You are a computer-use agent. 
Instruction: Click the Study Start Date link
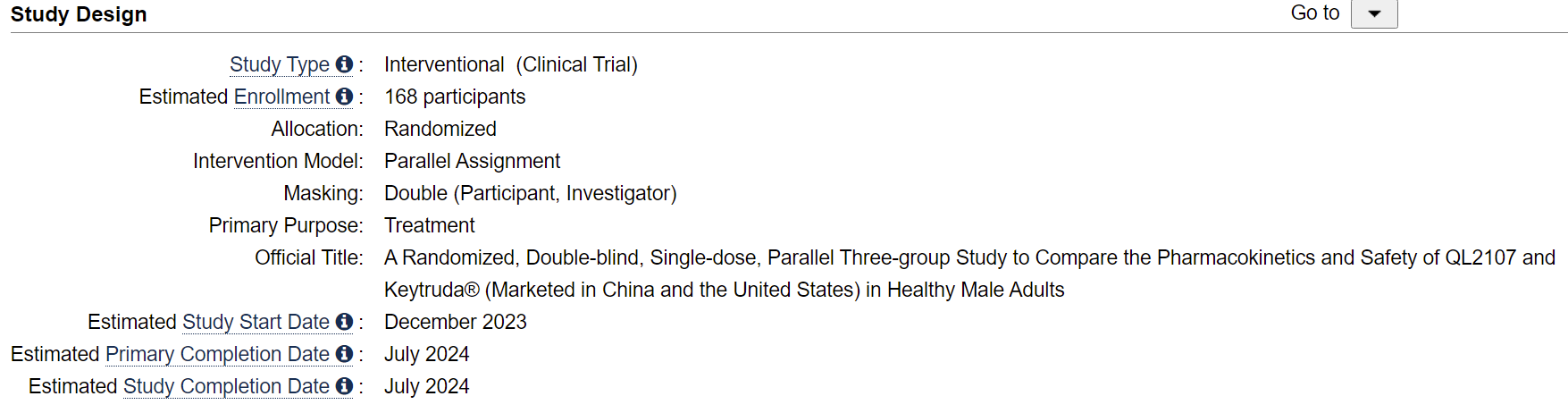tap(256, 322)
